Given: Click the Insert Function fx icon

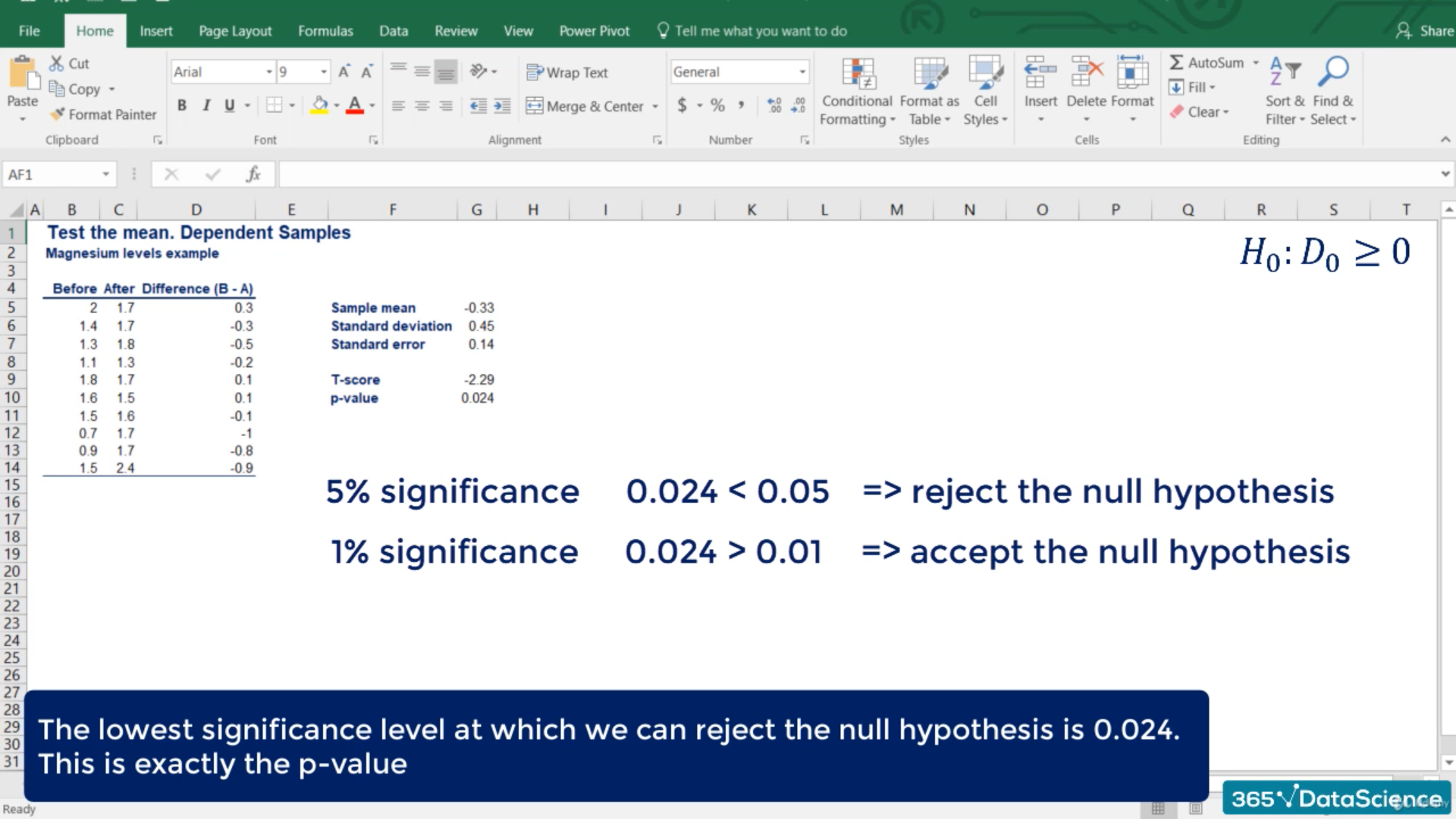Looking at the screenshot, I should 253,174.
